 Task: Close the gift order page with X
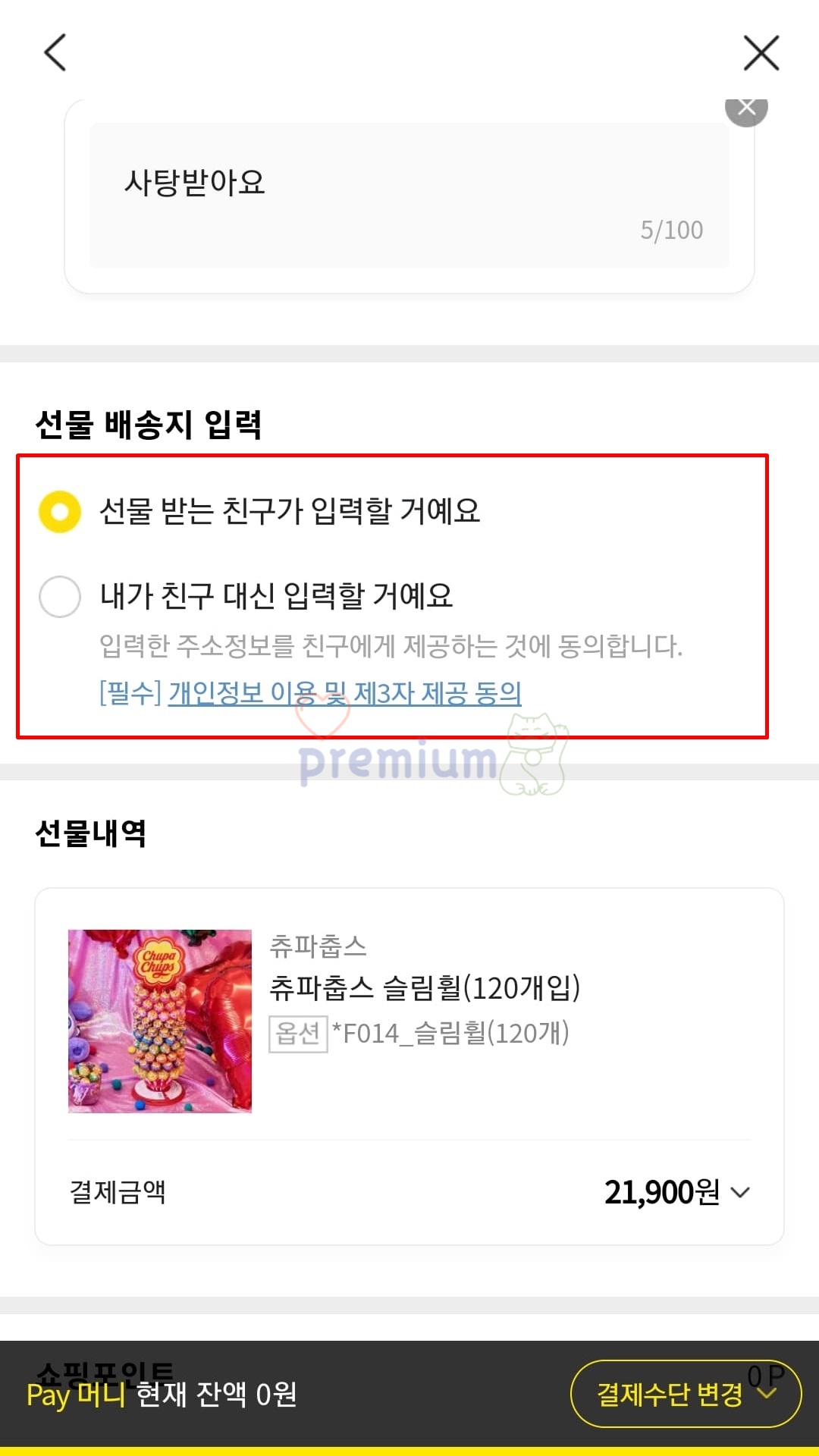pos(761,52)
